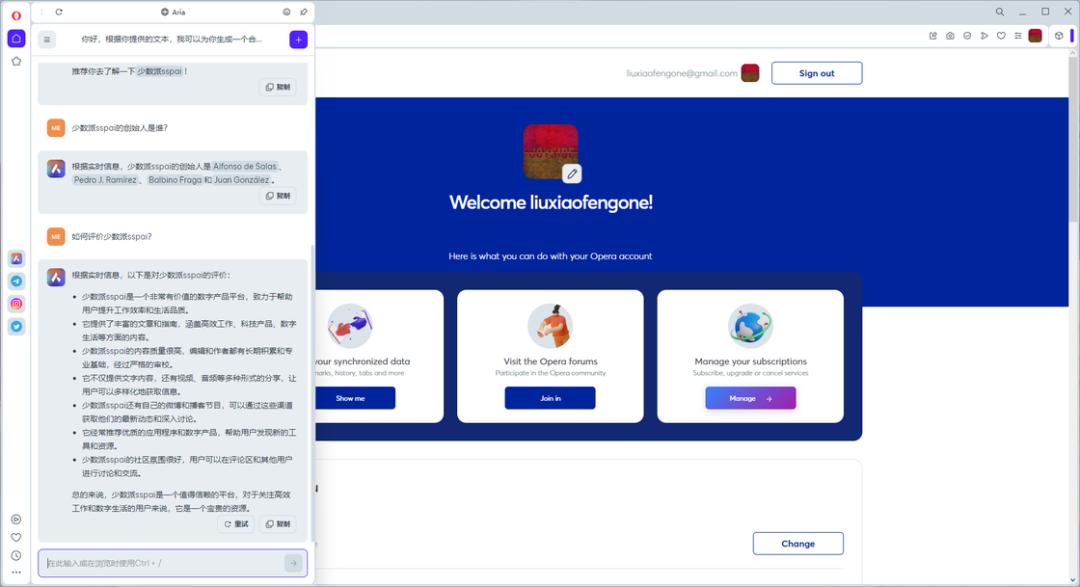Edit the profile avatar with the pencil icon
Image resolution: width=1080 pixels, height=587 pixels.
(572, 174)
